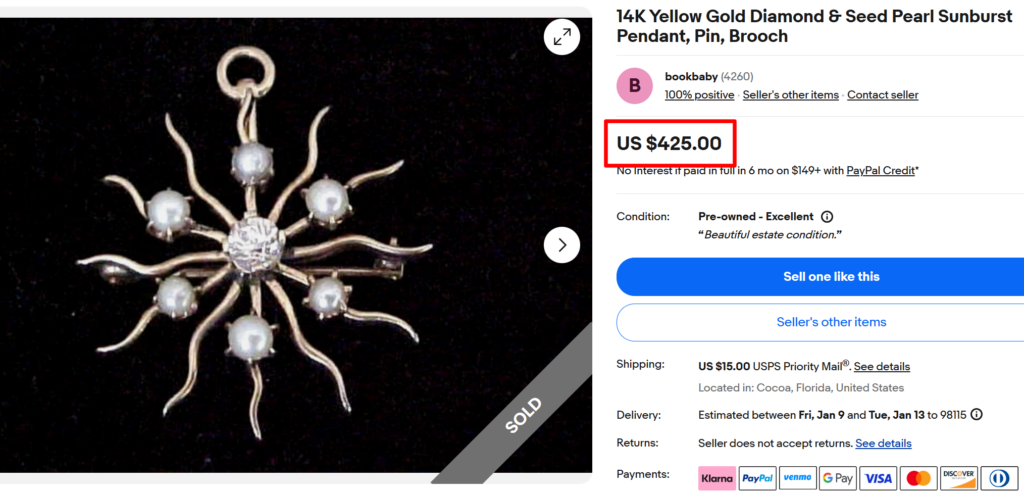This screenshot has width=1024, height=494.
Task: Select the Klarna payment icon
Action: click(x=716, y=478)
